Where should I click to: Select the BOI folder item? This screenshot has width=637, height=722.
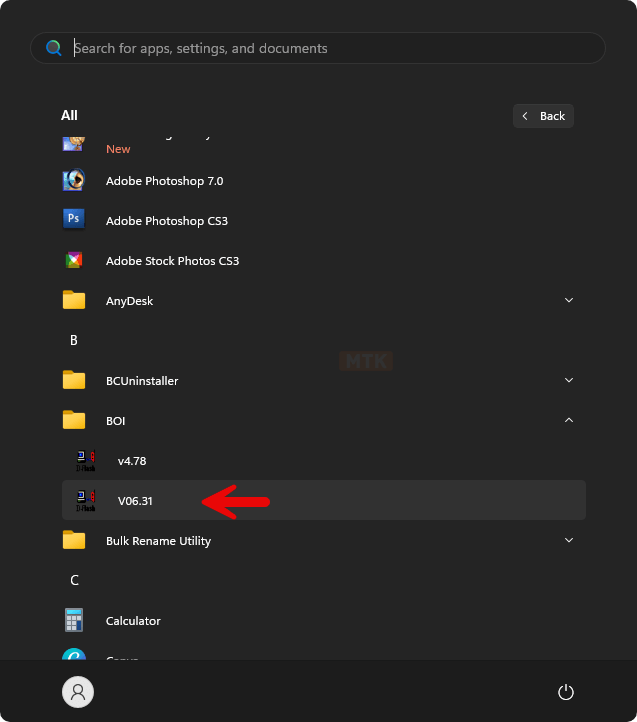(115, 421)
